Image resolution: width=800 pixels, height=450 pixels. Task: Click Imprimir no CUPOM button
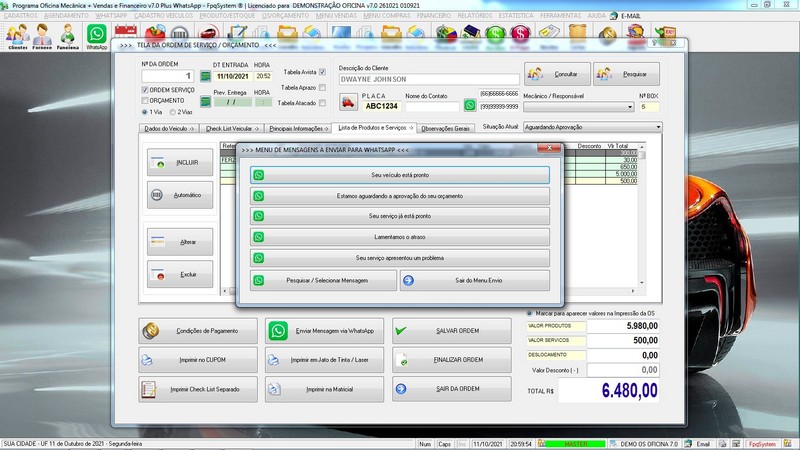pos(198,360)
